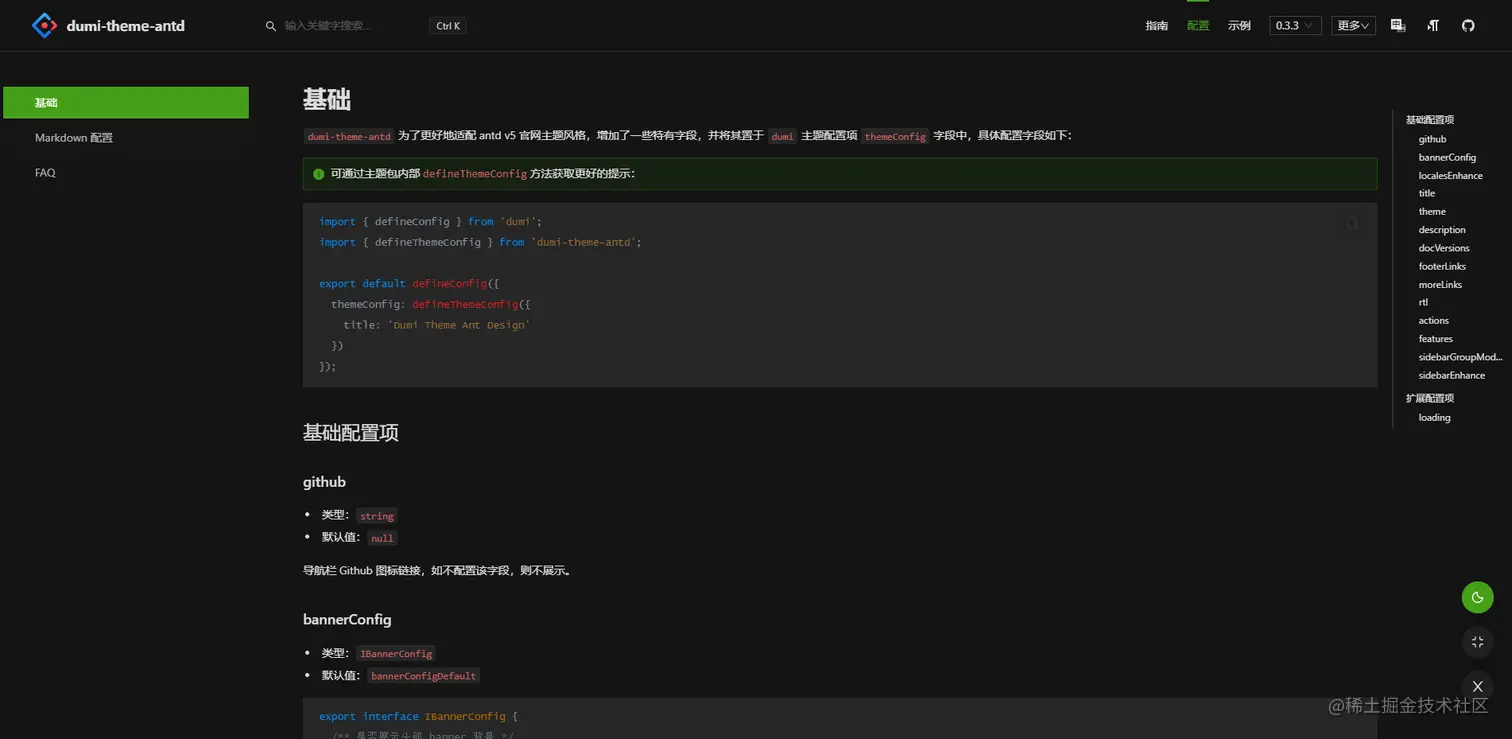Expand the 更多 dropdown menu

(x=1352, y=25)
